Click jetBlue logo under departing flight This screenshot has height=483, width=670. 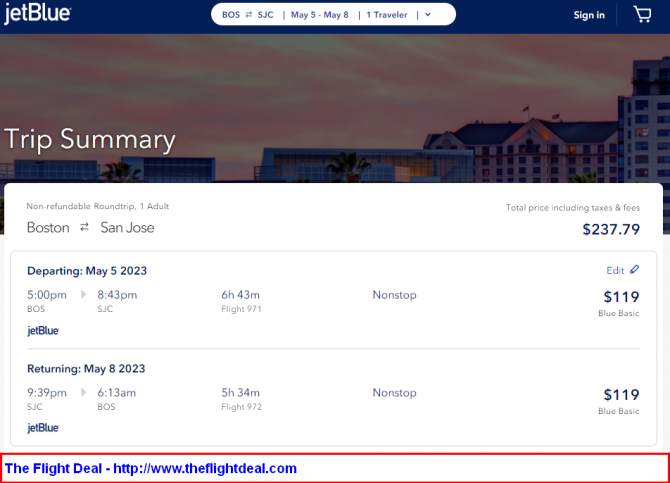[43, 331]
